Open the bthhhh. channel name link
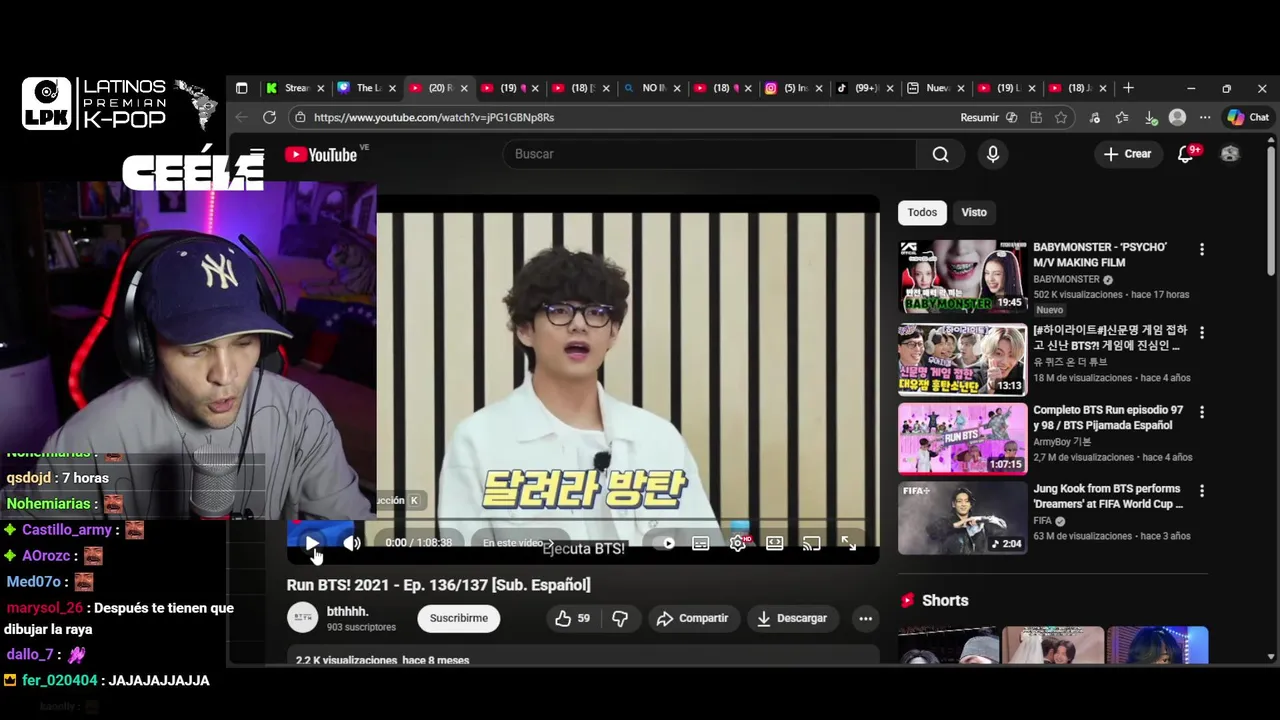The width and height of the screenshot is (1280, 720). (x=348, y=611)
